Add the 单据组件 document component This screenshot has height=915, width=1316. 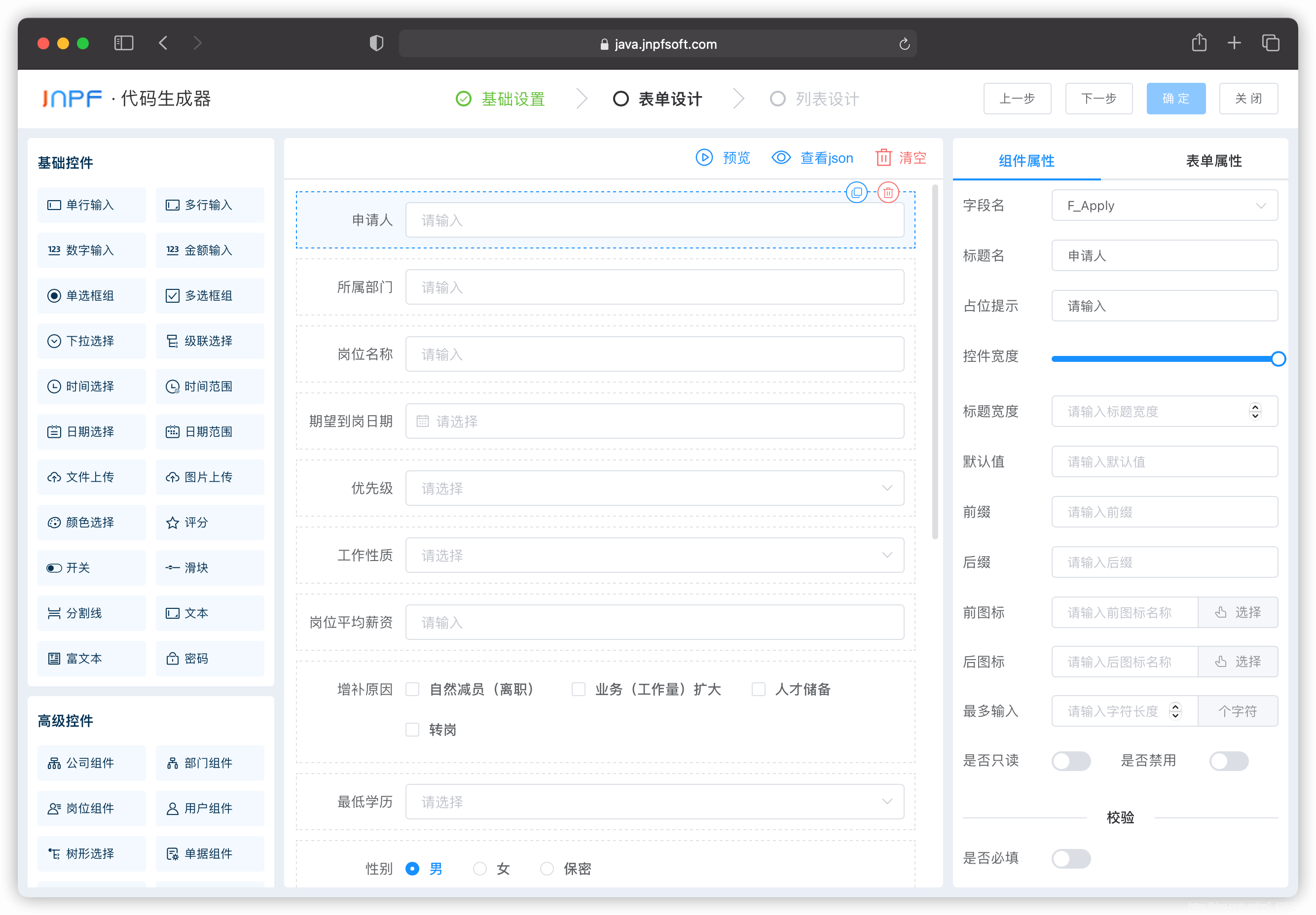pos(210,854)
